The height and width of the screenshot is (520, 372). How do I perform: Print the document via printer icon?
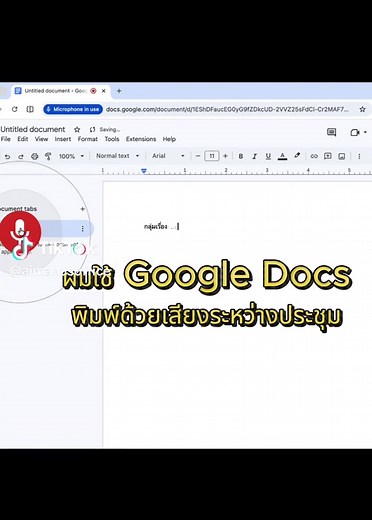point(34,156)
